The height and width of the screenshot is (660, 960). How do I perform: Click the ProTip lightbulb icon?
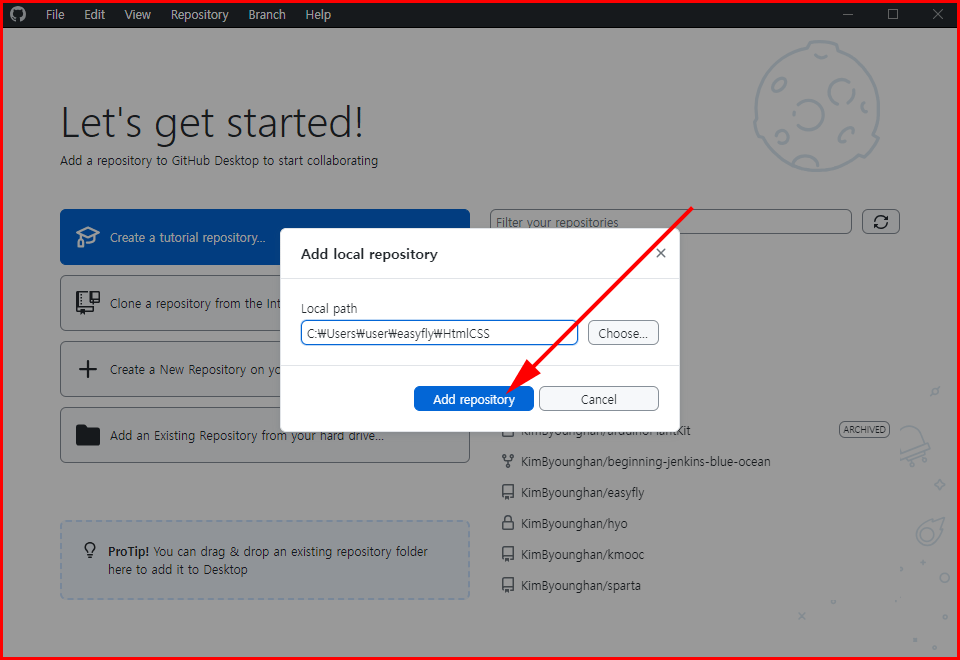click(90, 550)
